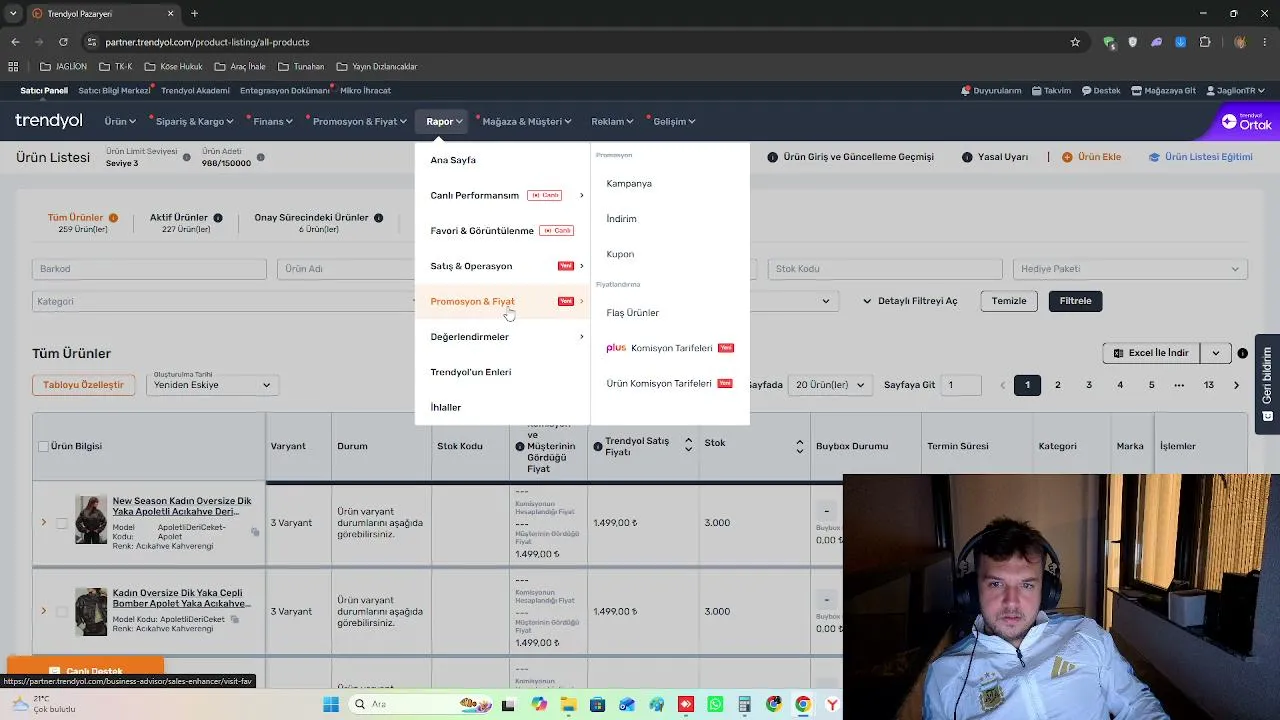
Task: Open the Trendyol Ortak badge
Action: 1247,121
